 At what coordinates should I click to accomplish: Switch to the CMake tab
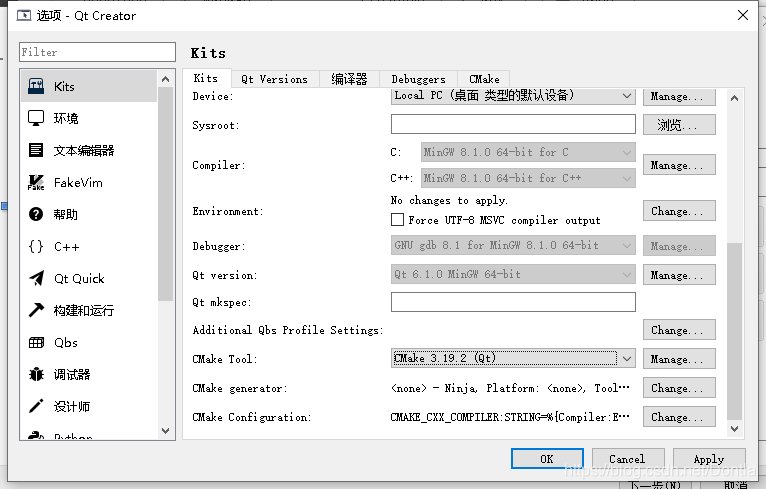pyautogui.click(x=484, y=79)
